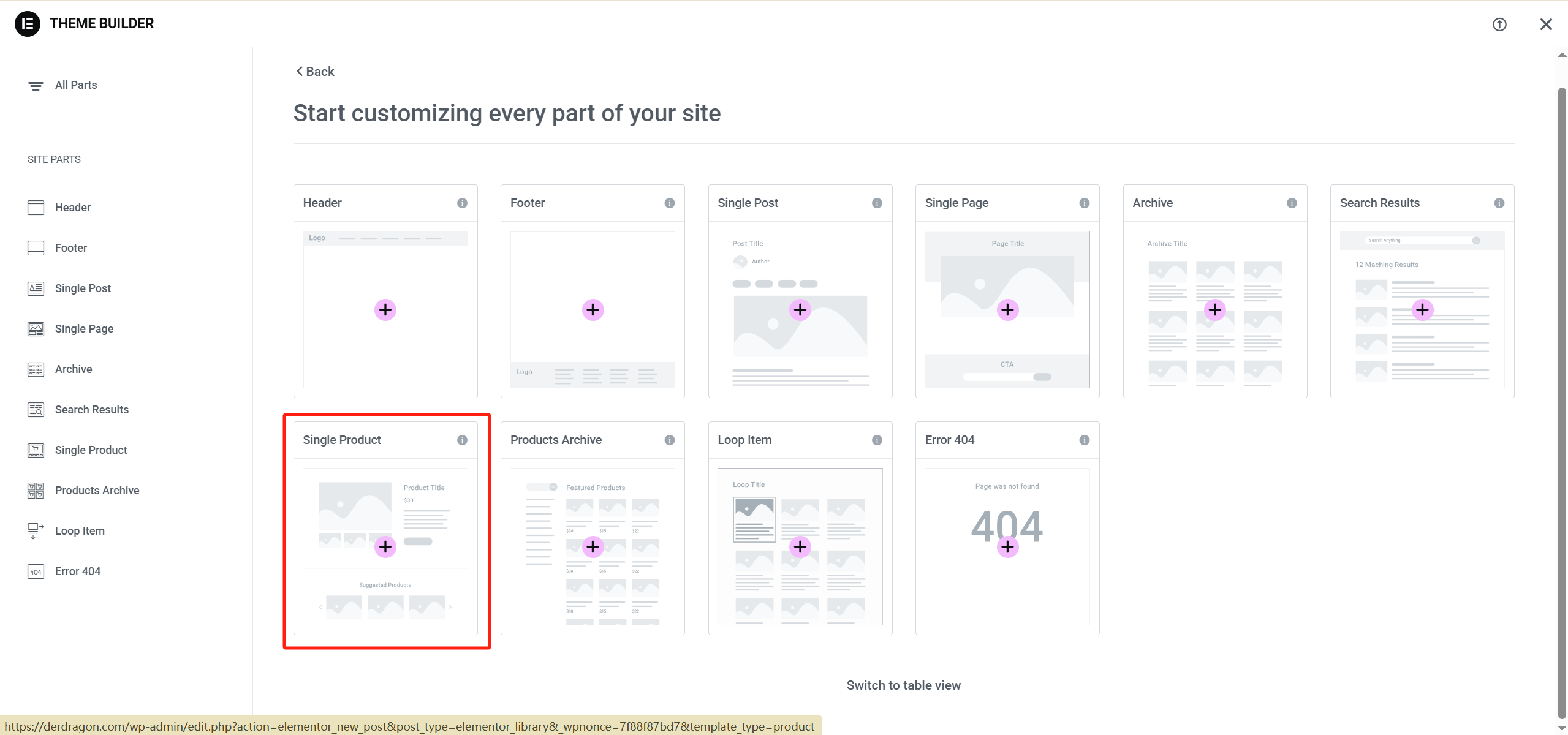The image size is (1568, 735).
Task: Close the Theme Builder panel
Action: [x=1545, y=24]
